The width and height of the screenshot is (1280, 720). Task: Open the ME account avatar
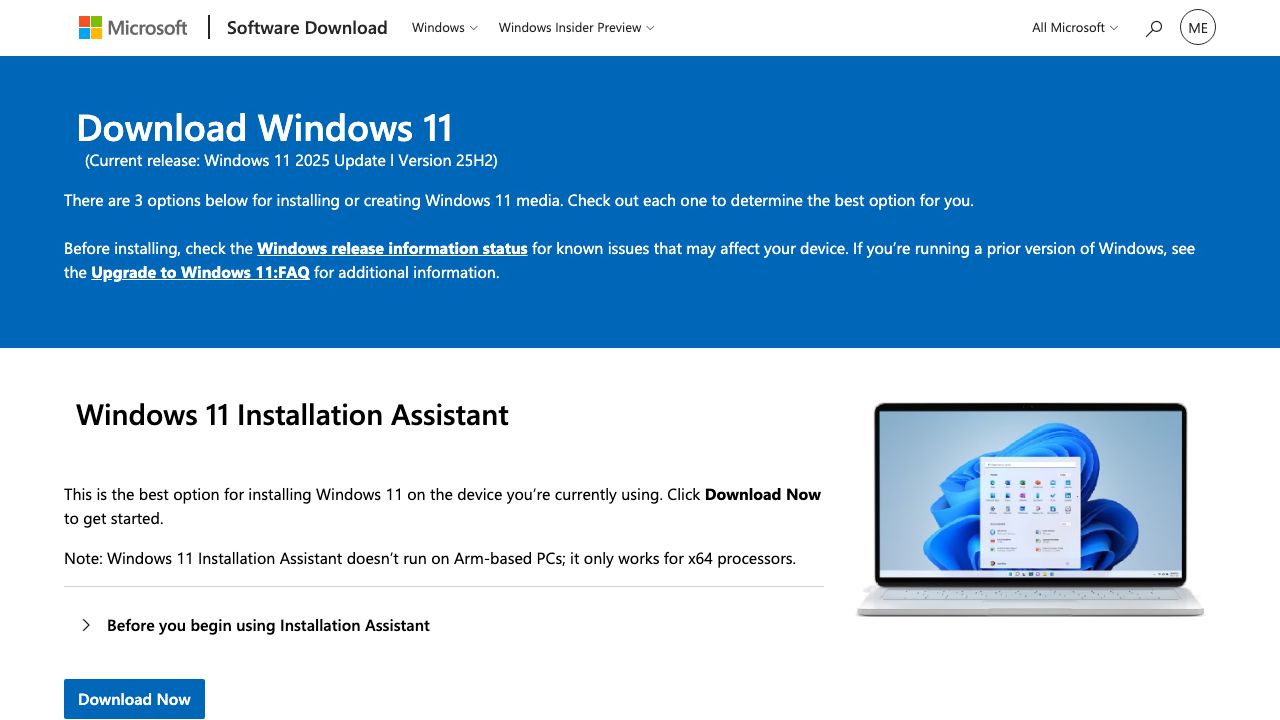click(1198, 28)
